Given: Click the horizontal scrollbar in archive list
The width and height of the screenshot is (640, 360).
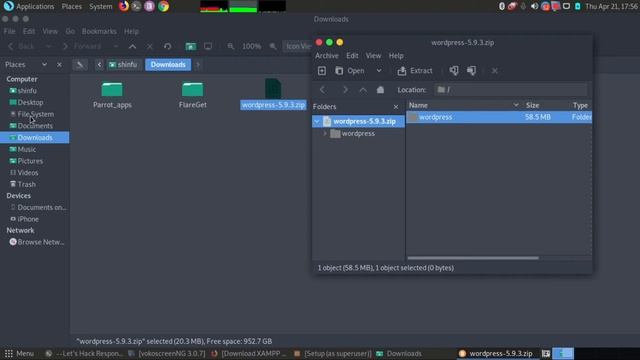Looking at the screenshot, I should (x=473, y=258).
